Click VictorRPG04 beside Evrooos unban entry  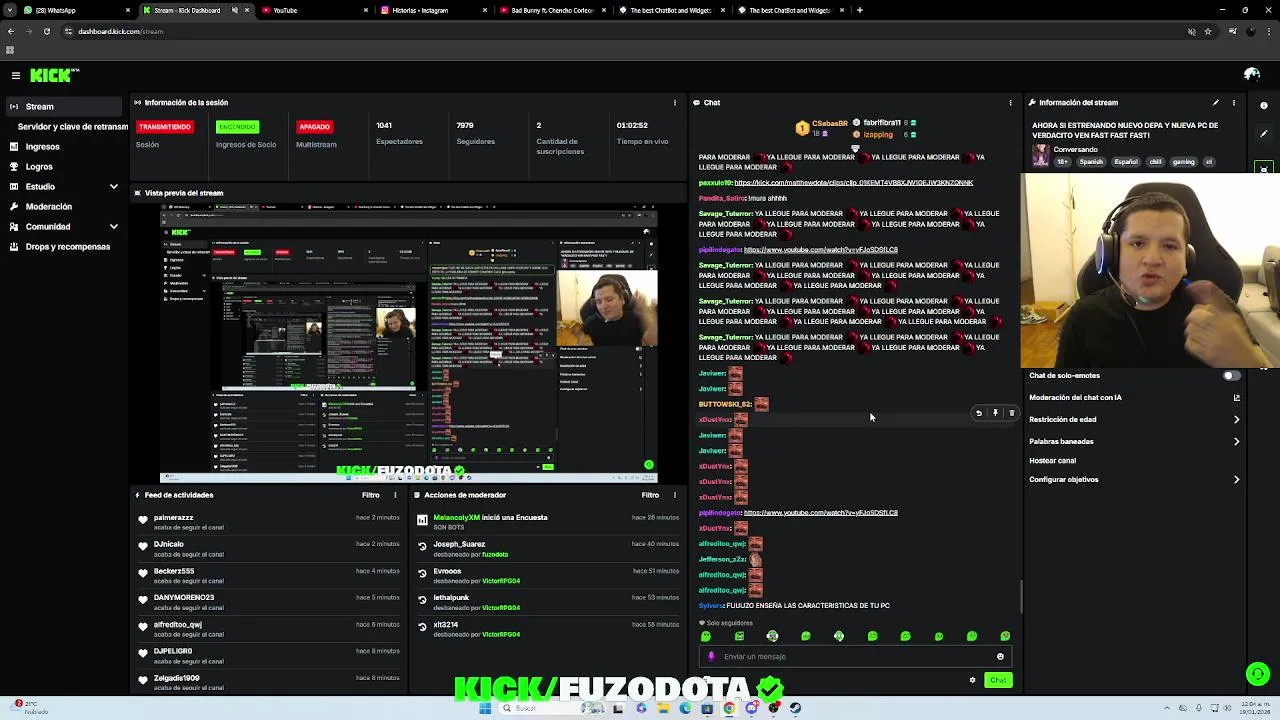(501, 581)
